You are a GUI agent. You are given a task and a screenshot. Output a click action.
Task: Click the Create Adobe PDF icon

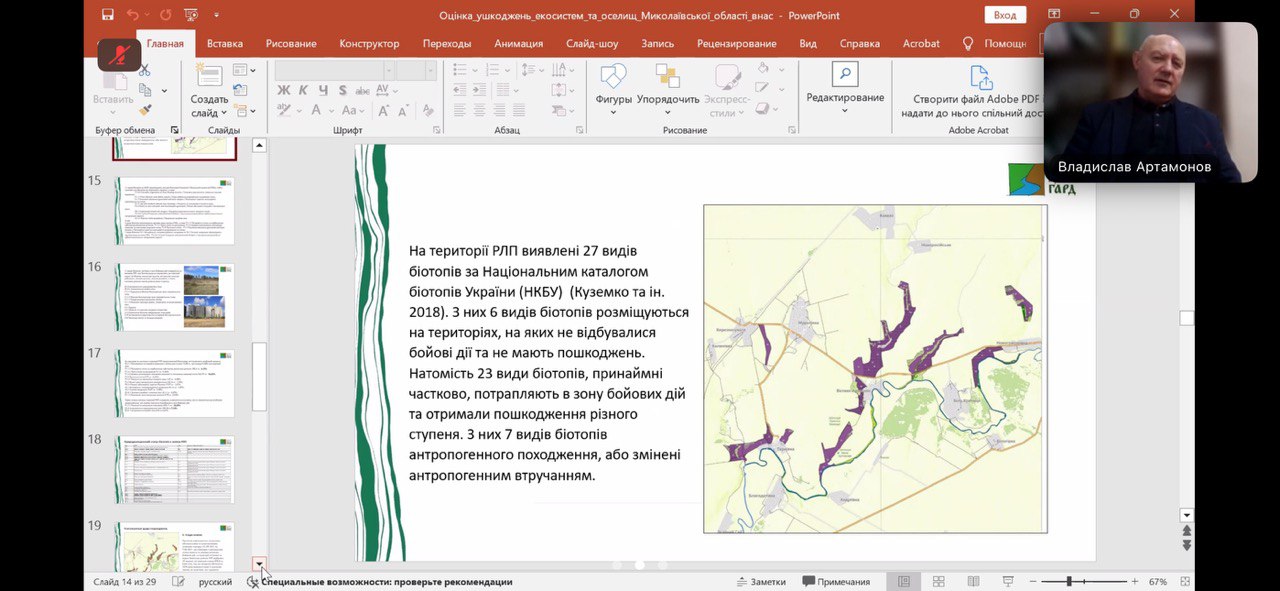(981, 78)
